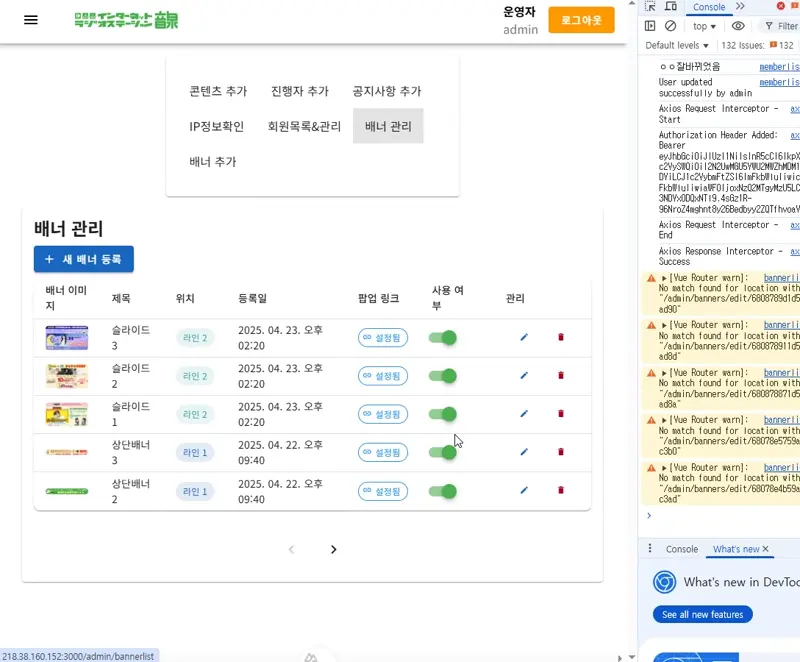800x662 pixels.
Task: Select the inspect element tool in DevTools
Action: click(651, 7)
